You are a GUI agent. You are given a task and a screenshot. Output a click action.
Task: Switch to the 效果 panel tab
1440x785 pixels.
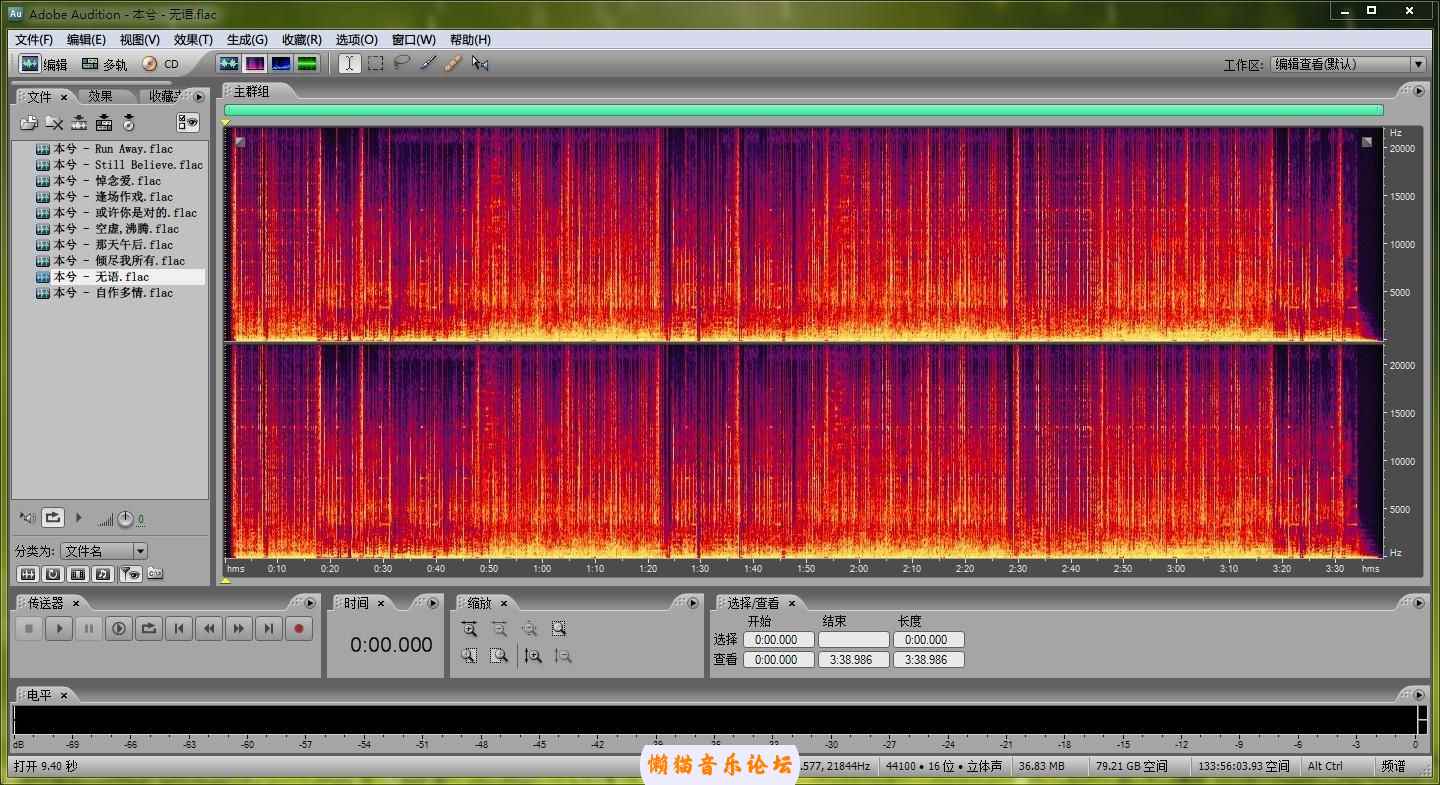point(100,96)
